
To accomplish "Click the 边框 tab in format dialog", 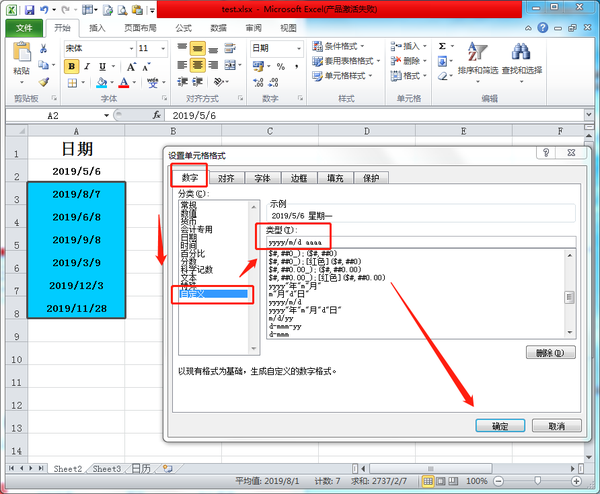I will click(298, 178).
